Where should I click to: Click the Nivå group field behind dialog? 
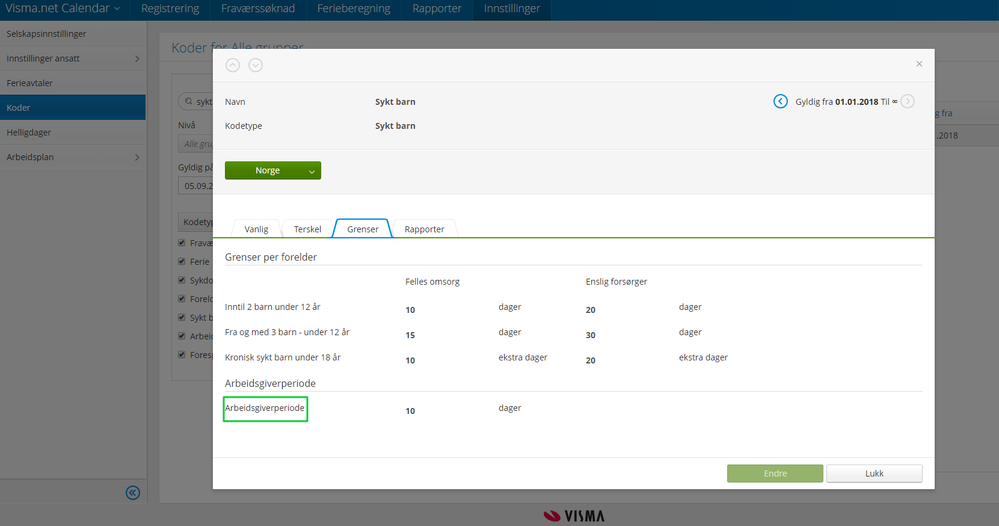click(x=196, y=144)
